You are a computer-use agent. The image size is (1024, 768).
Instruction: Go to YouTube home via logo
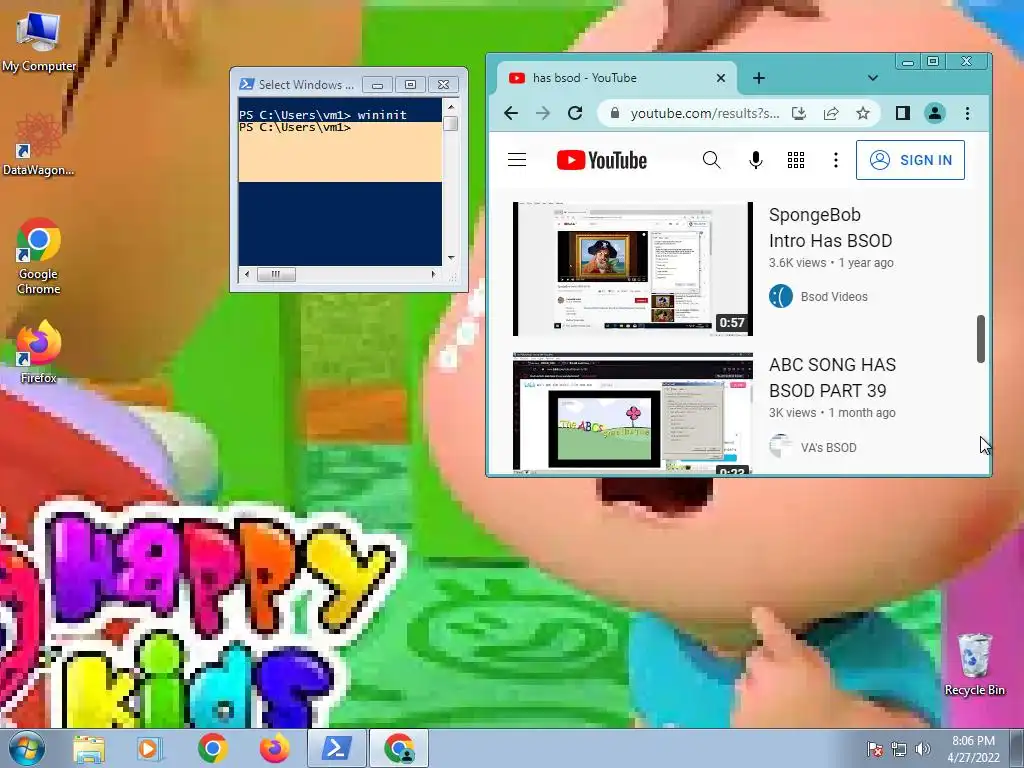pyautogui.click(x=601, y=159)
